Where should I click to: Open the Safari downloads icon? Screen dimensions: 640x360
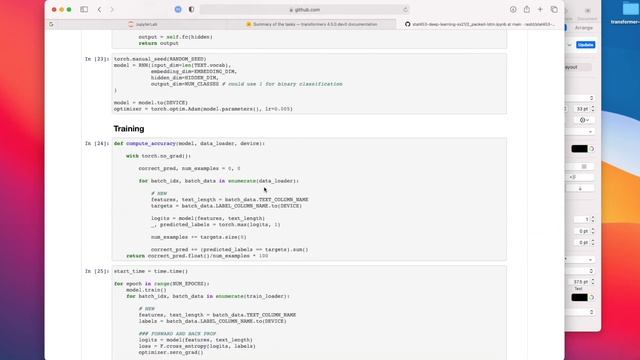pyautogui.click(x=513, y=9)
